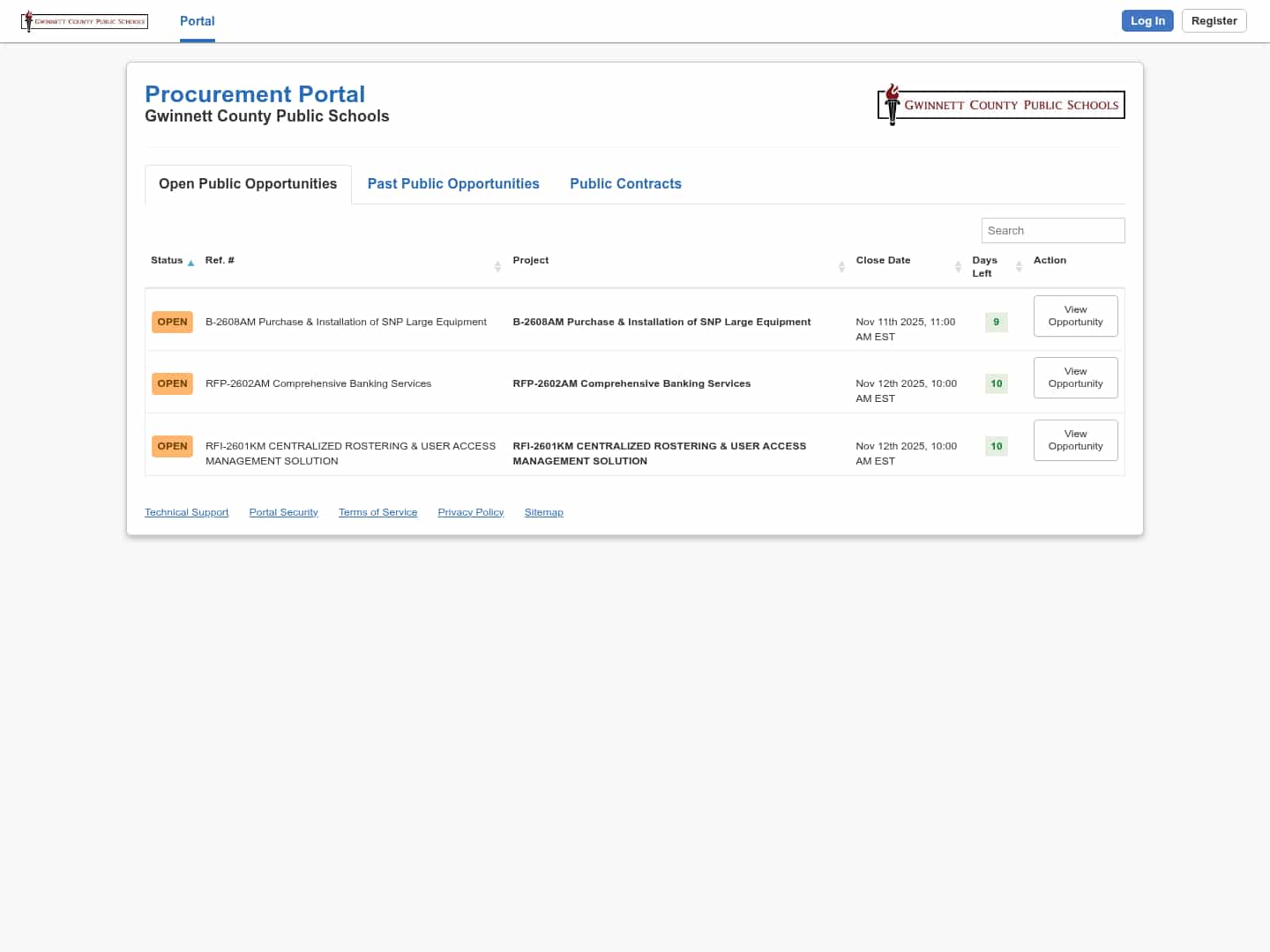Image resolution: width=1270 pixels, height=952 pixels.
Task: Sort by Close Date column arrows
Action: (958, 266)
